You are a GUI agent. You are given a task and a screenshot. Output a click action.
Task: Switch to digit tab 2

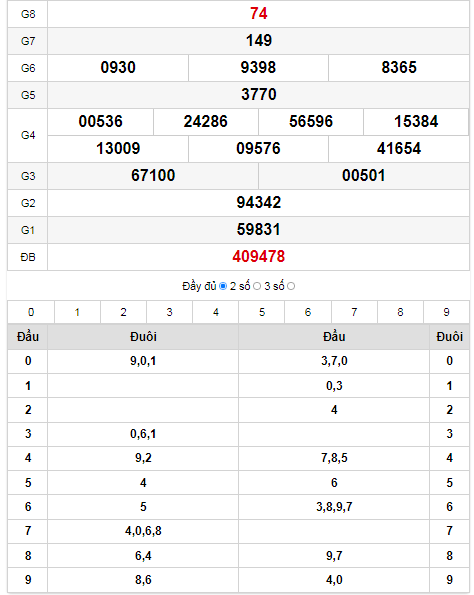point(124,312)
